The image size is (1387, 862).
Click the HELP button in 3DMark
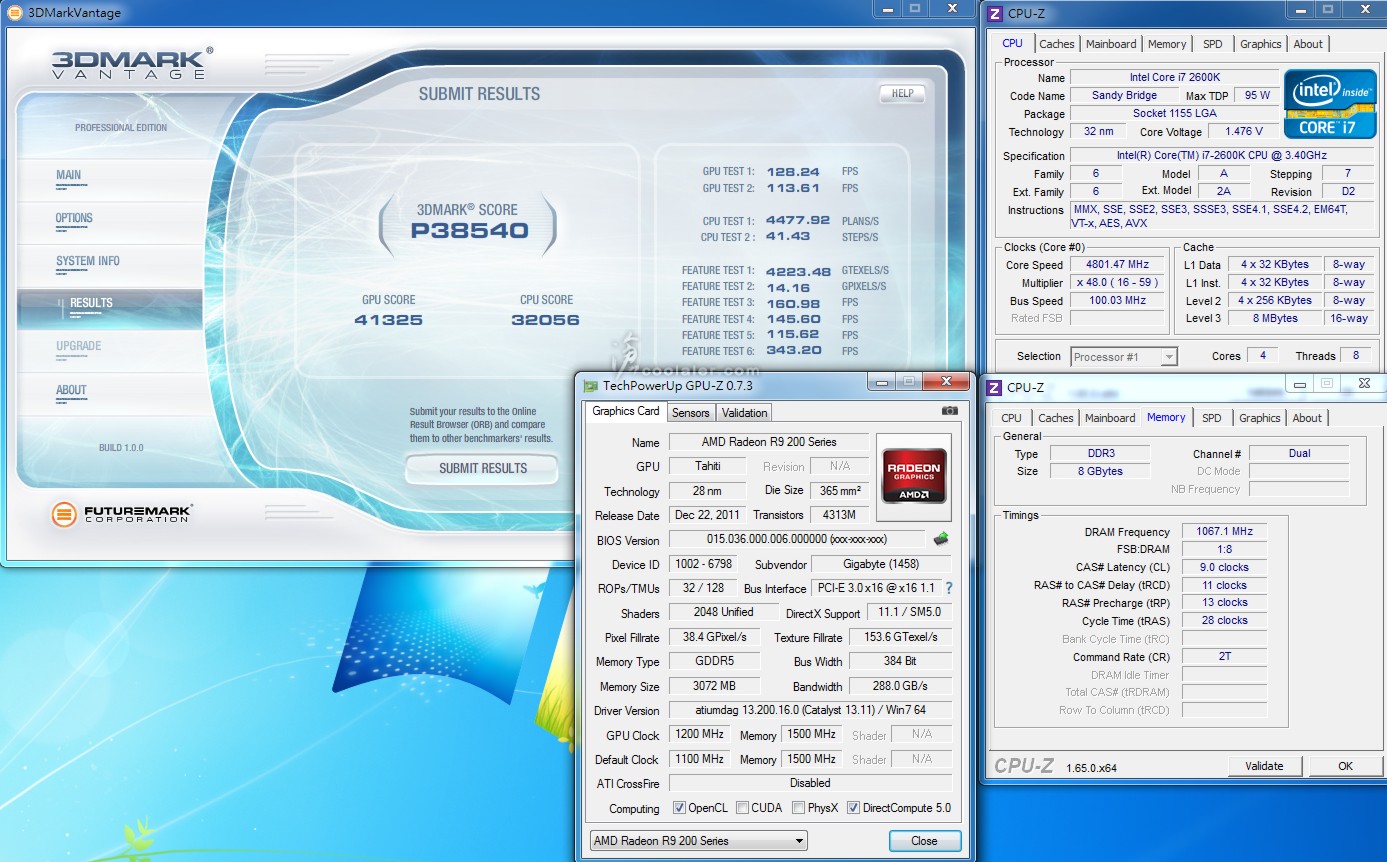902,93
